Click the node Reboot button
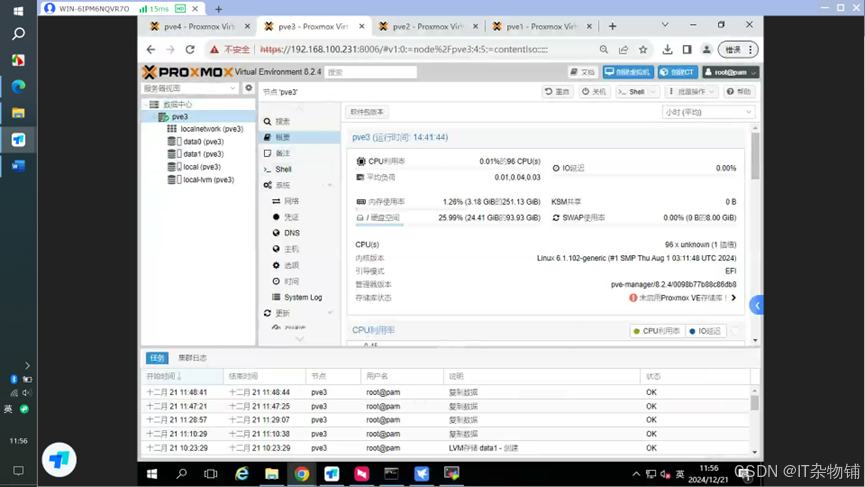This screenshot has width=865, height=487. 557,92
